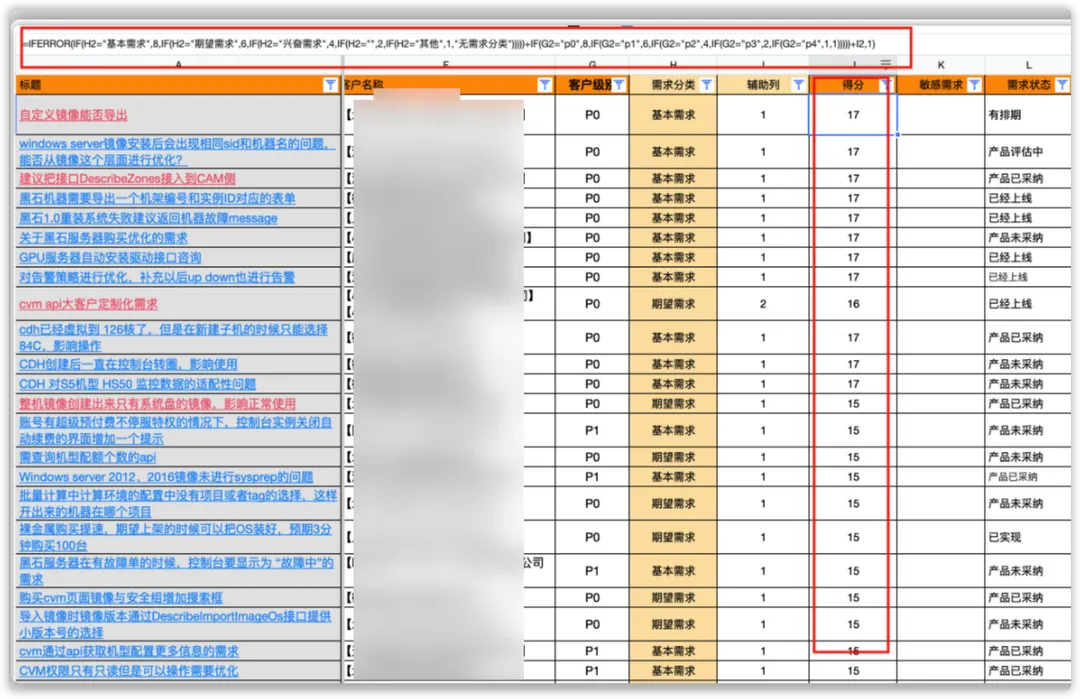The height and width of the screenshot is (699, 1080).
Task: Select the 得分 header cell
Action: [853, 85]
